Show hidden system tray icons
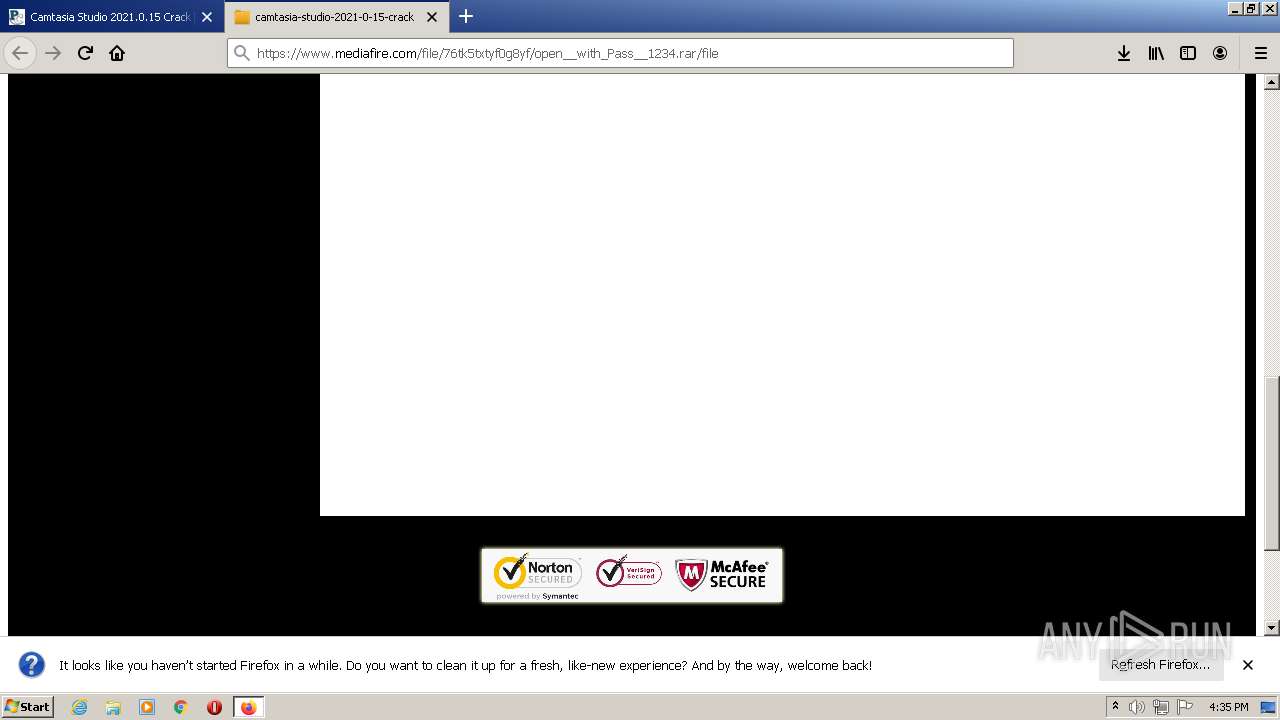Screen dimensions: 1280x720 click(1115, 707)
